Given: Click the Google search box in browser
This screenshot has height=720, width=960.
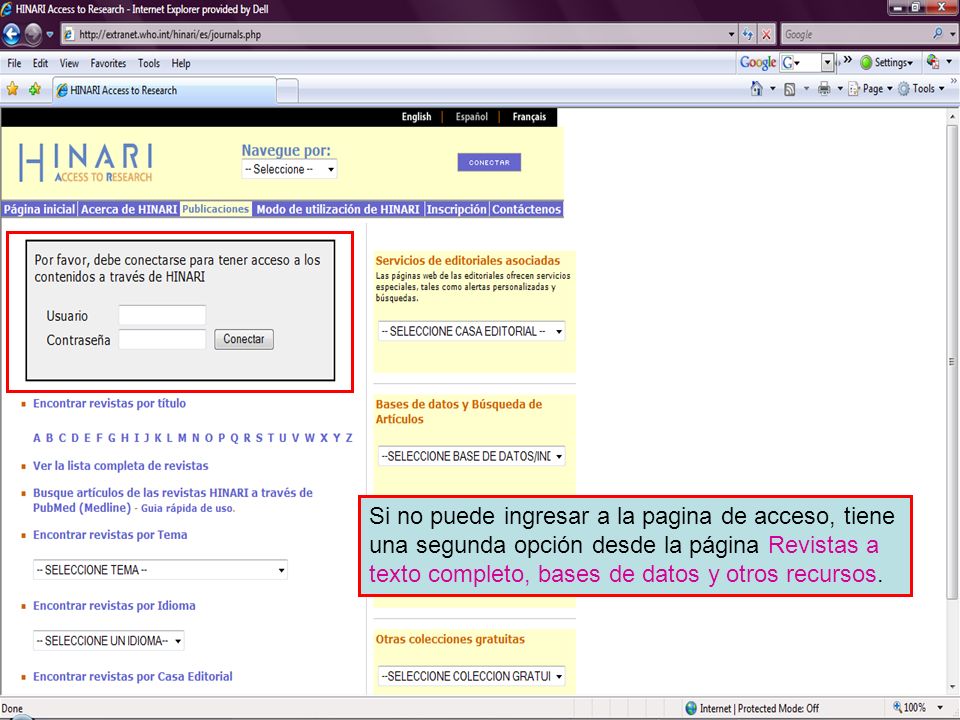Looking at the screenshot, I should 855,34.
